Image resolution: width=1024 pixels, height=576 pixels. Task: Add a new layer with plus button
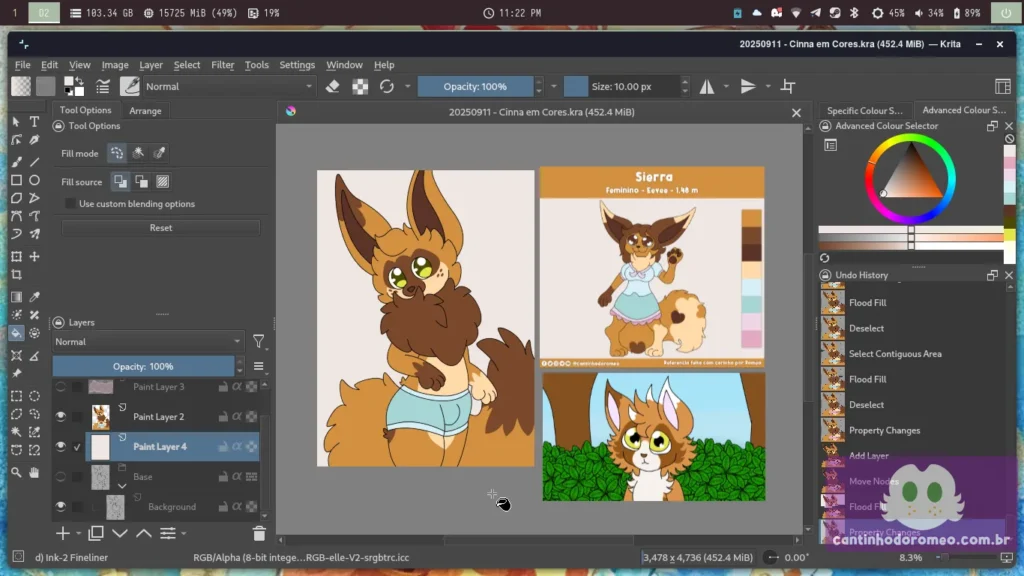click(62, 534)
